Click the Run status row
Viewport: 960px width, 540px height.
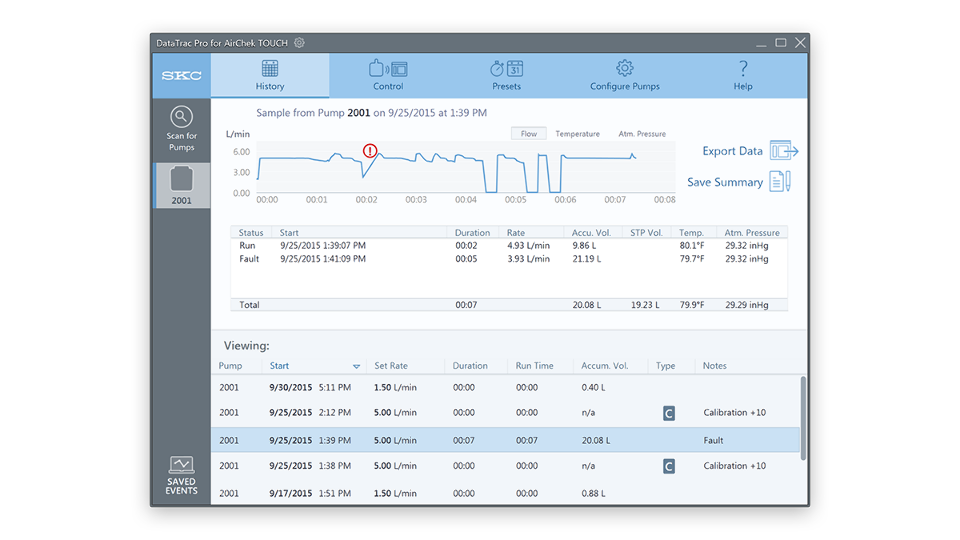509,246
